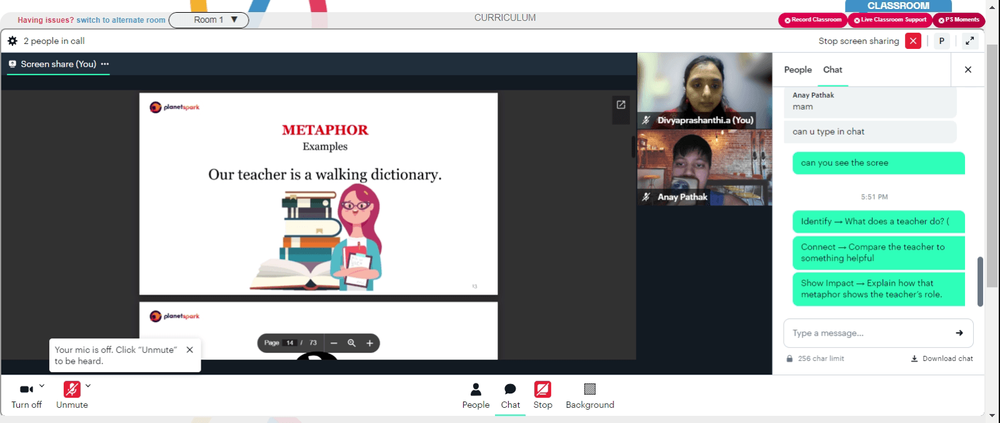The width and height of the screenshot is (1000, 423).
Task: Toggle Chat from bottom toolbar
Action: [x=510, y=396]
